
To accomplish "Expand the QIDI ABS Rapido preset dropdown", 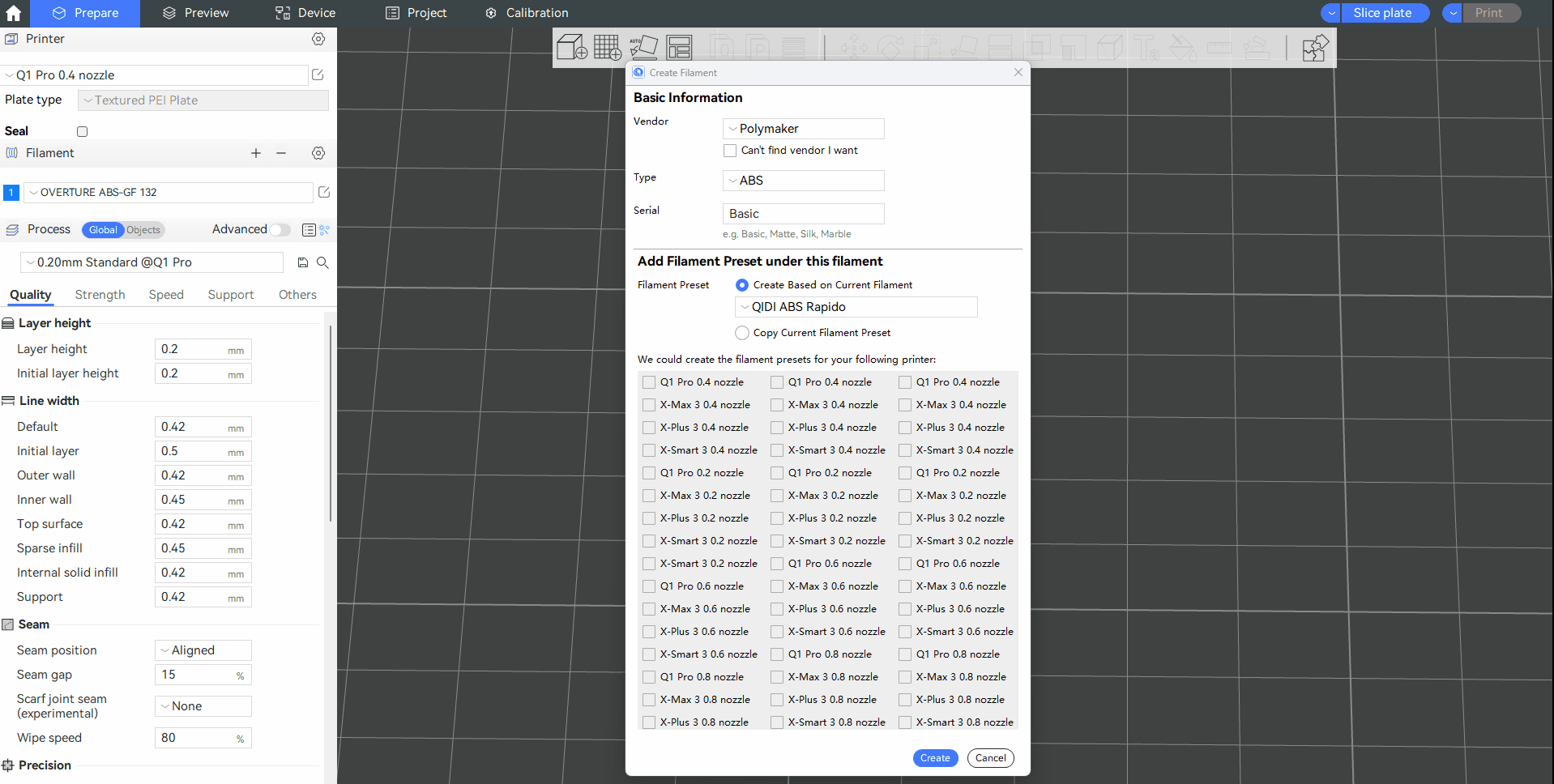I will coord(856,307).
